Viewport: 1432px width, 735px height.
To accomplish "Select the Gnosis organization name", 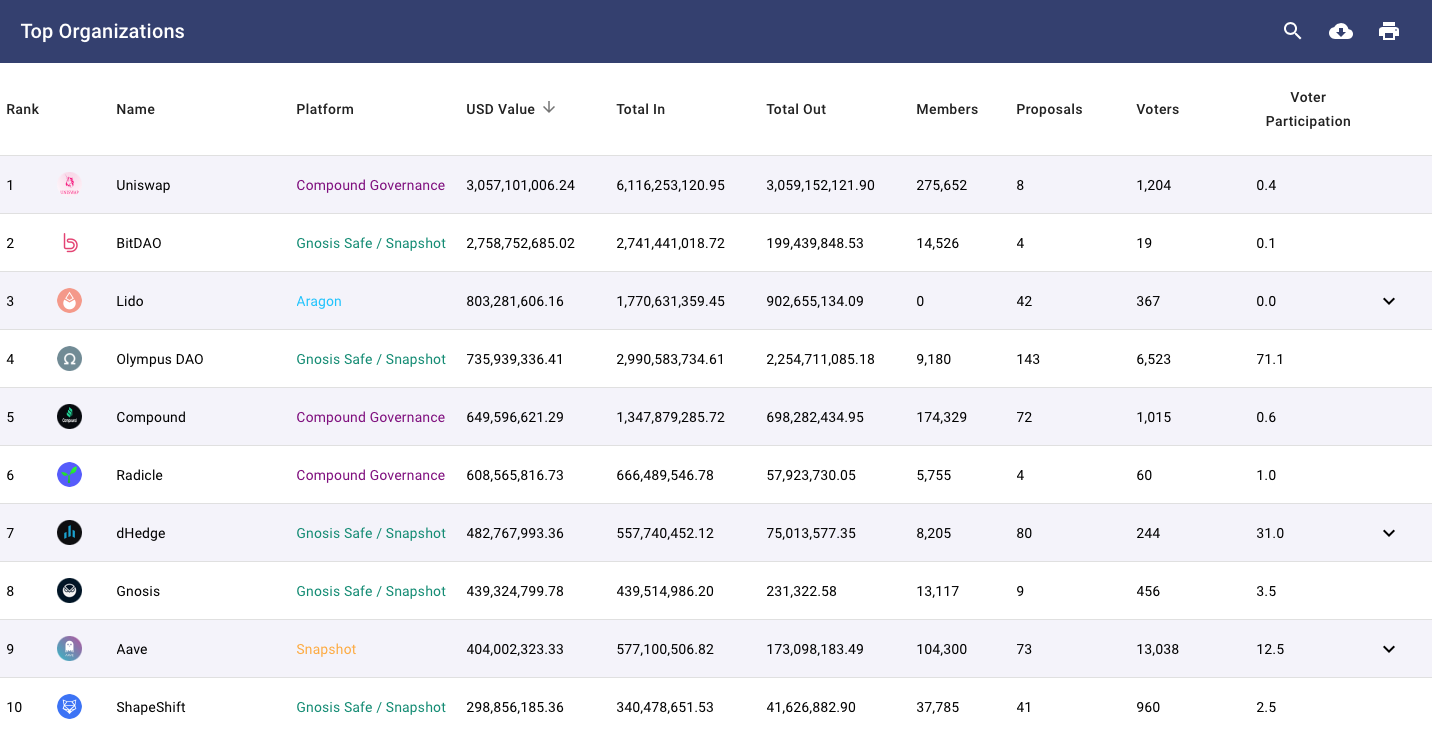I will (138, 591).
